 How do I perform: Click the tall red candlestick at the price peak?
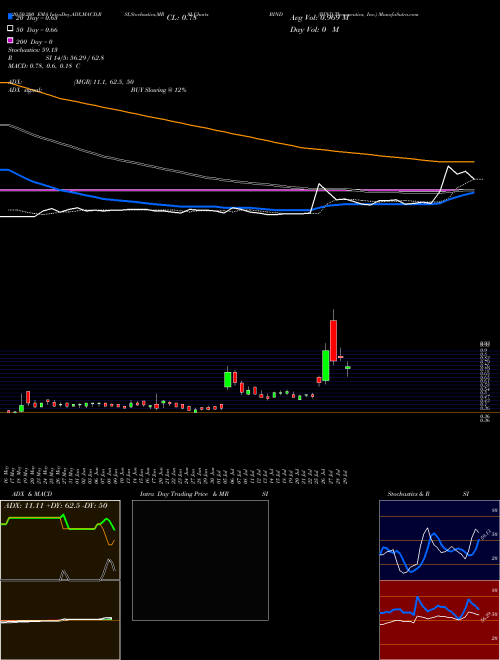(333, 340)
